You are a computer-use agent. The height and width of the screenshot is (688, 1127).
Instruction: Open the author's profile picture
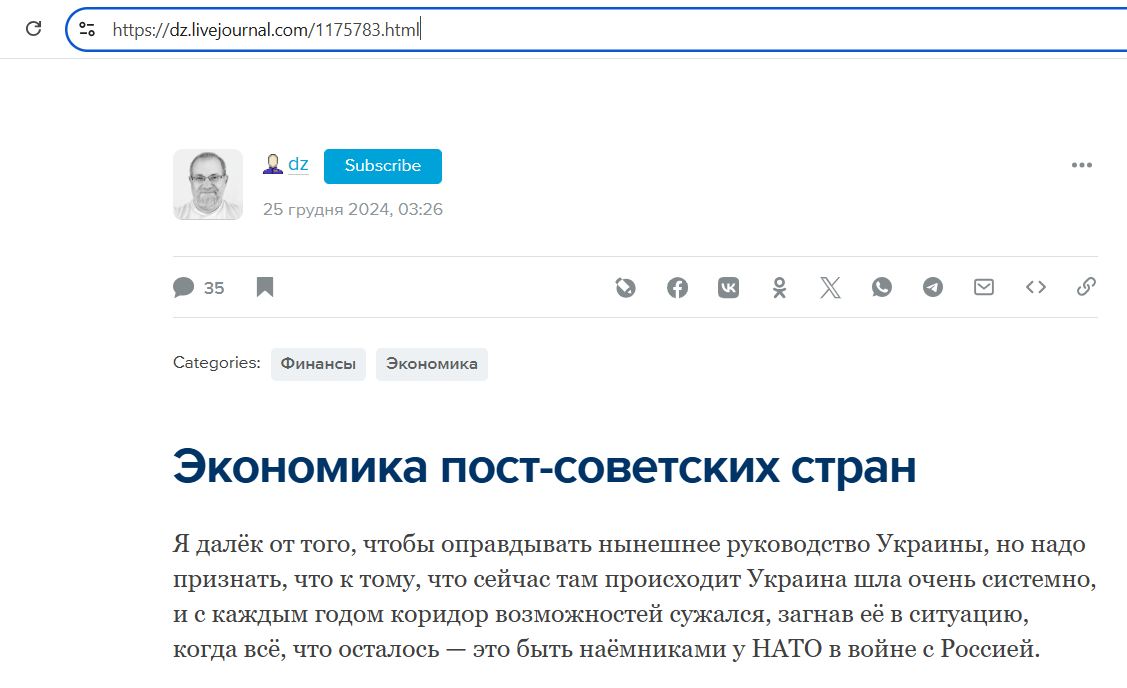208,184
